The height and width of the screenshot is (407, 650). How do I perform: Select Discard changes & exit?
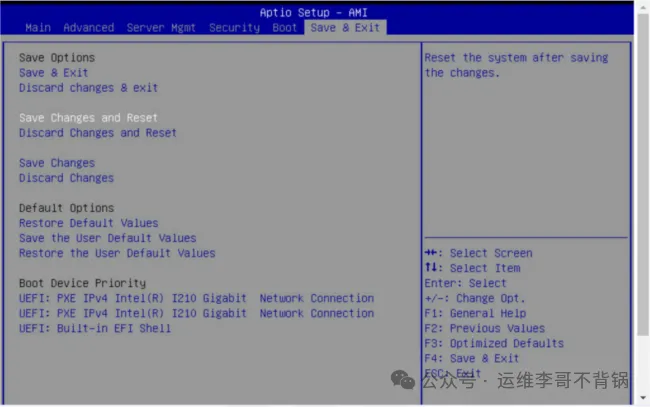(88, 88)
